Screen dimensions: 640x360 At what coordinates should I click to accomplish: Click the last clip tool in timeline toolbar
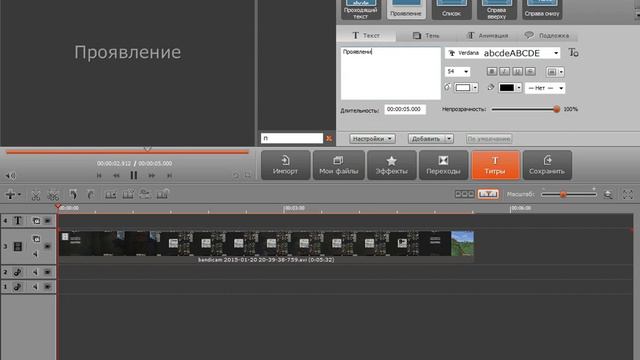pos(162,194)
